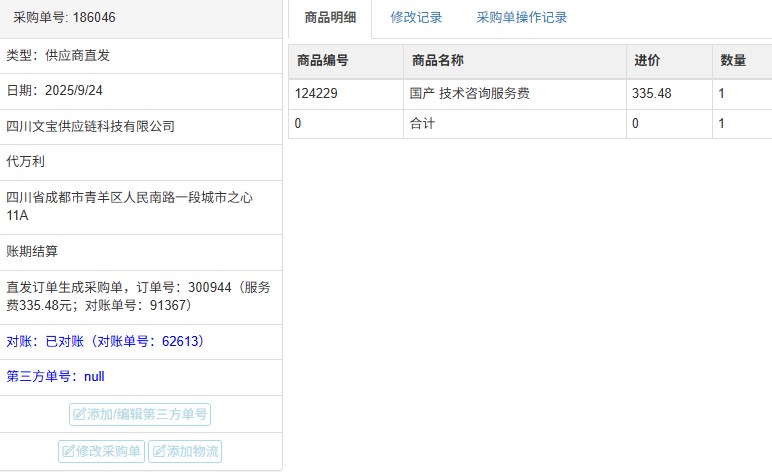Image resolution: width=772 pixels, height=475 pixels.
Task: Click the 商品名称 column header
Action: 437,61
